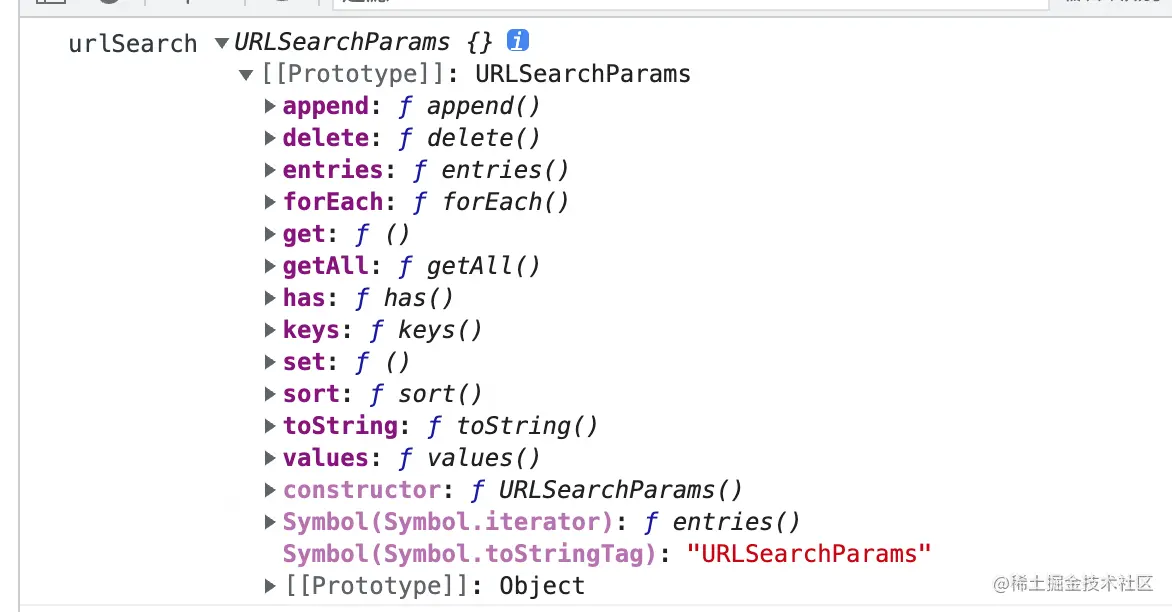Expand the get function entry

271,234
